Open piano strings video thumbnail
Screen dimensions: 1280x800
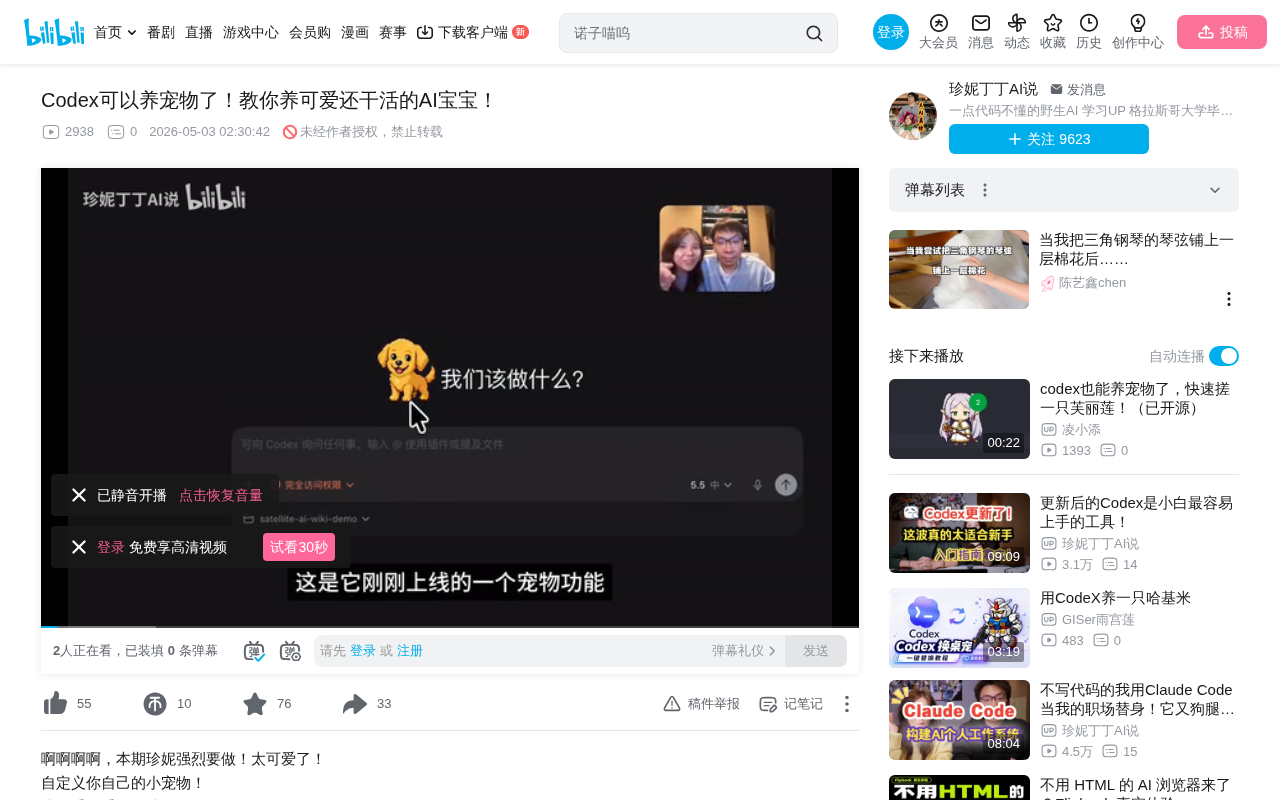959,269
